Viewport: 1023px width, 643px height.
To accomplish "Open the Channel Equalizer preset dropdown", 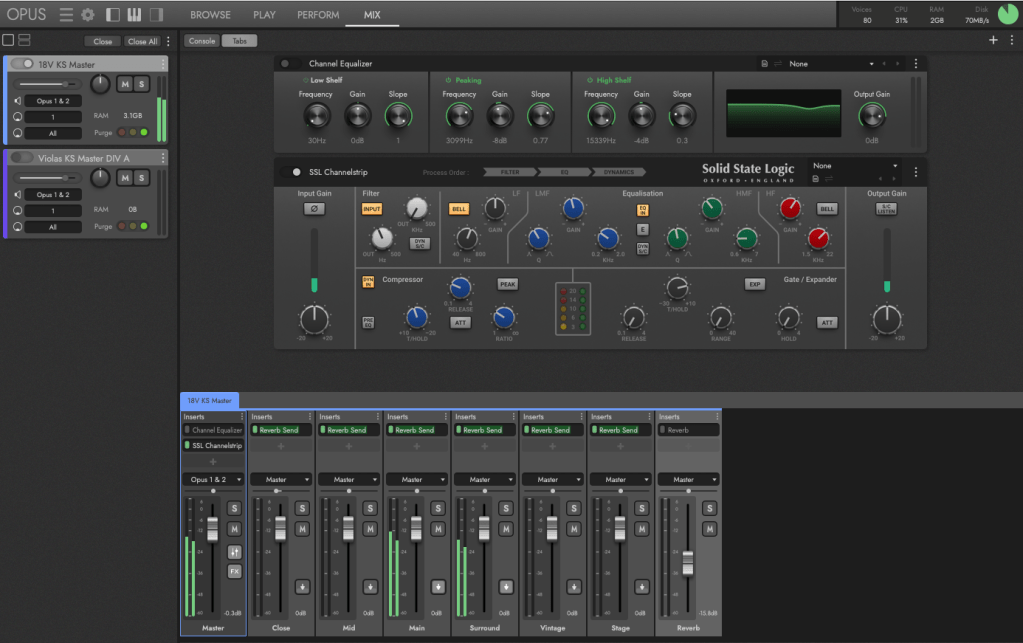I will coord(830,64).
